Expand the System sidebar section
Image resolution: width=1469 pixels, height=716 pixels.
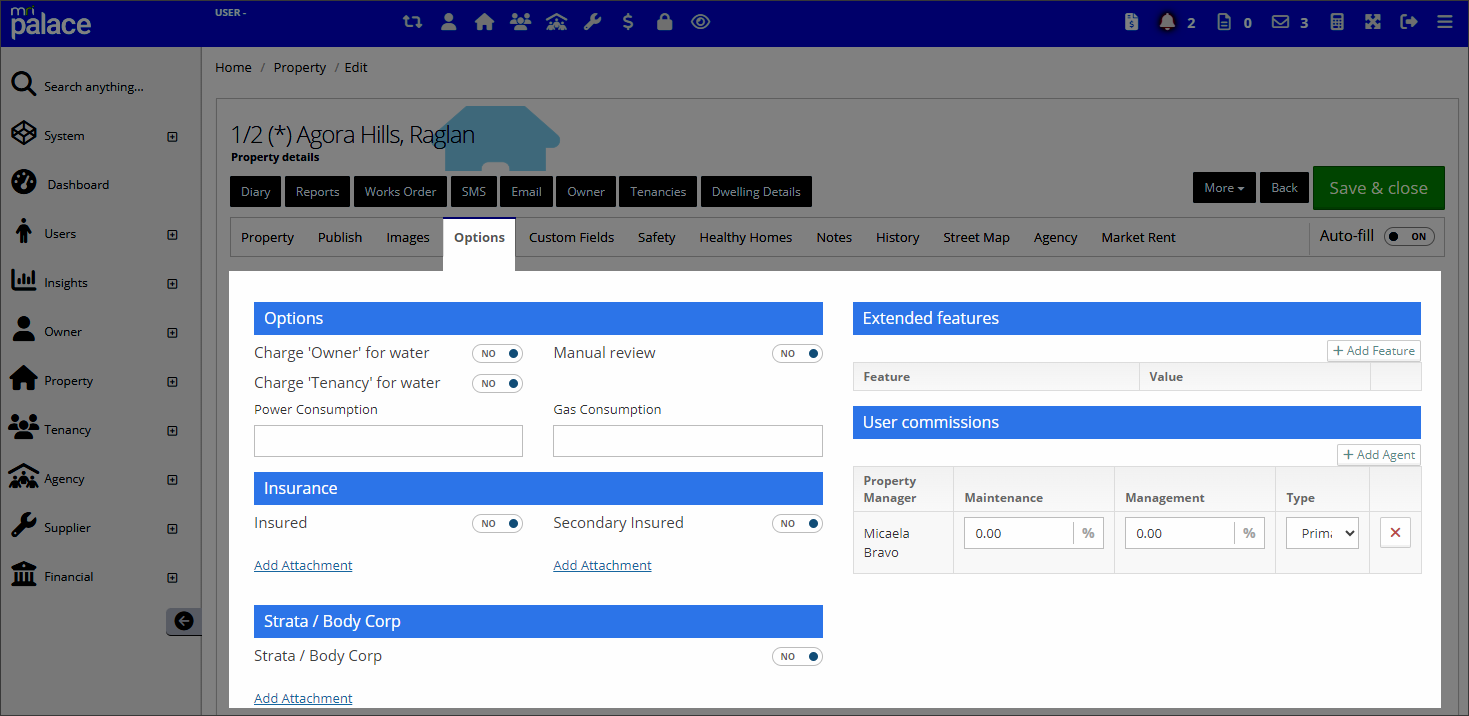tap(172, 136)
